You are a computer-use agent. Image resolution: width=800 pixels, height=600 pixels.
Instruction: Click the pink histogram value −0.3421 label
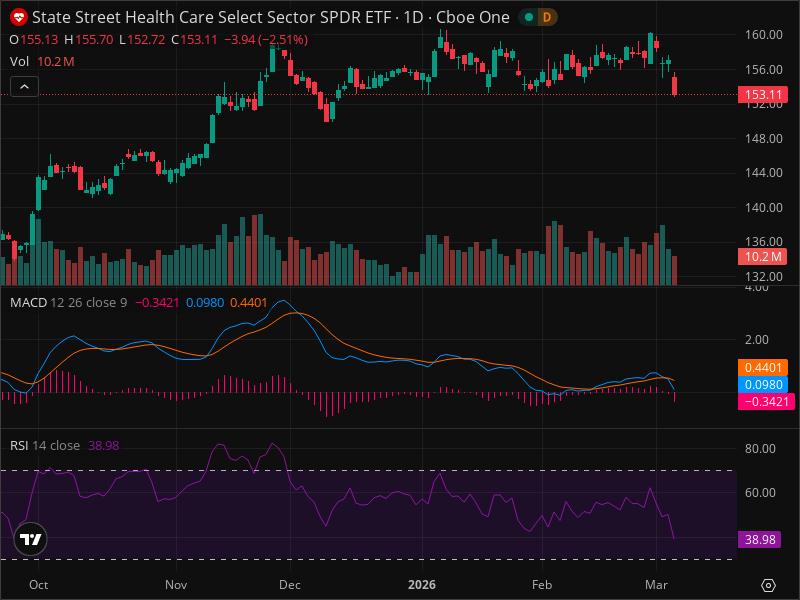click(766, 402)
